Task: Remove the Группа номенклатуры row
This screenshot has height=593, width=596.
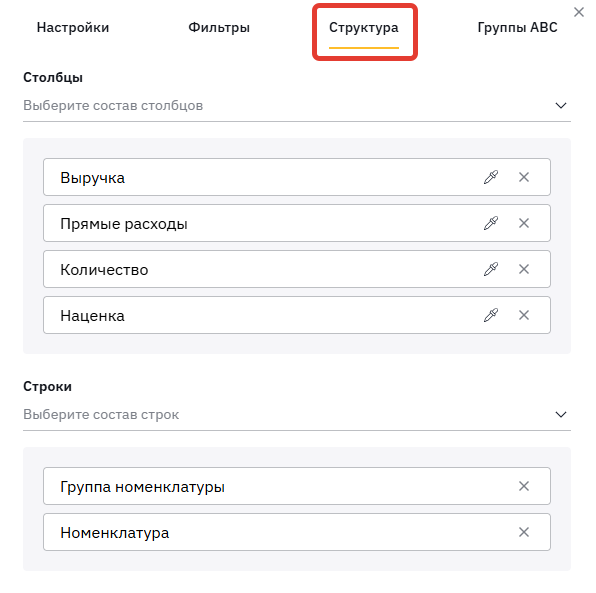Action: click(x=524, y=486)
